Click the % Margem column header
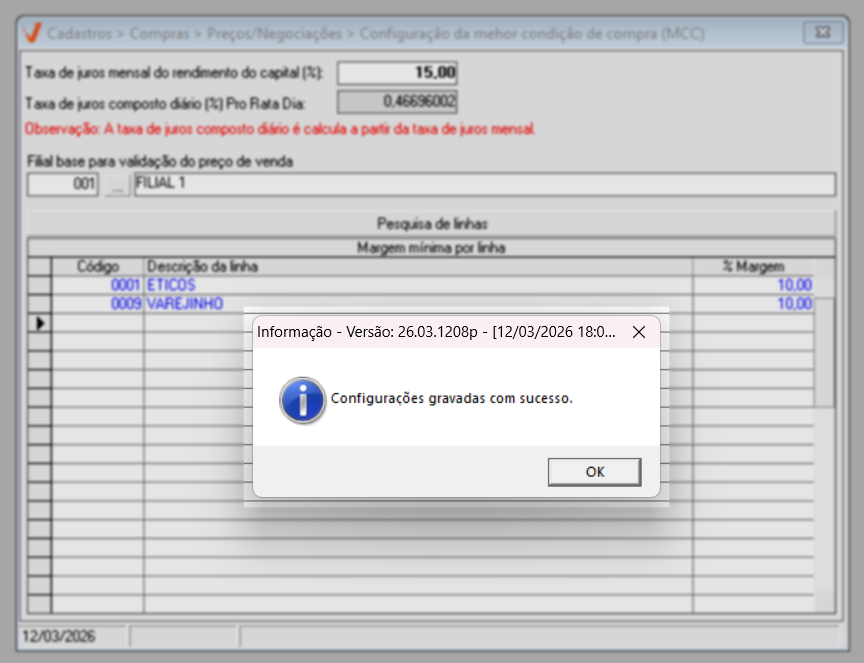 coord(753,266)
